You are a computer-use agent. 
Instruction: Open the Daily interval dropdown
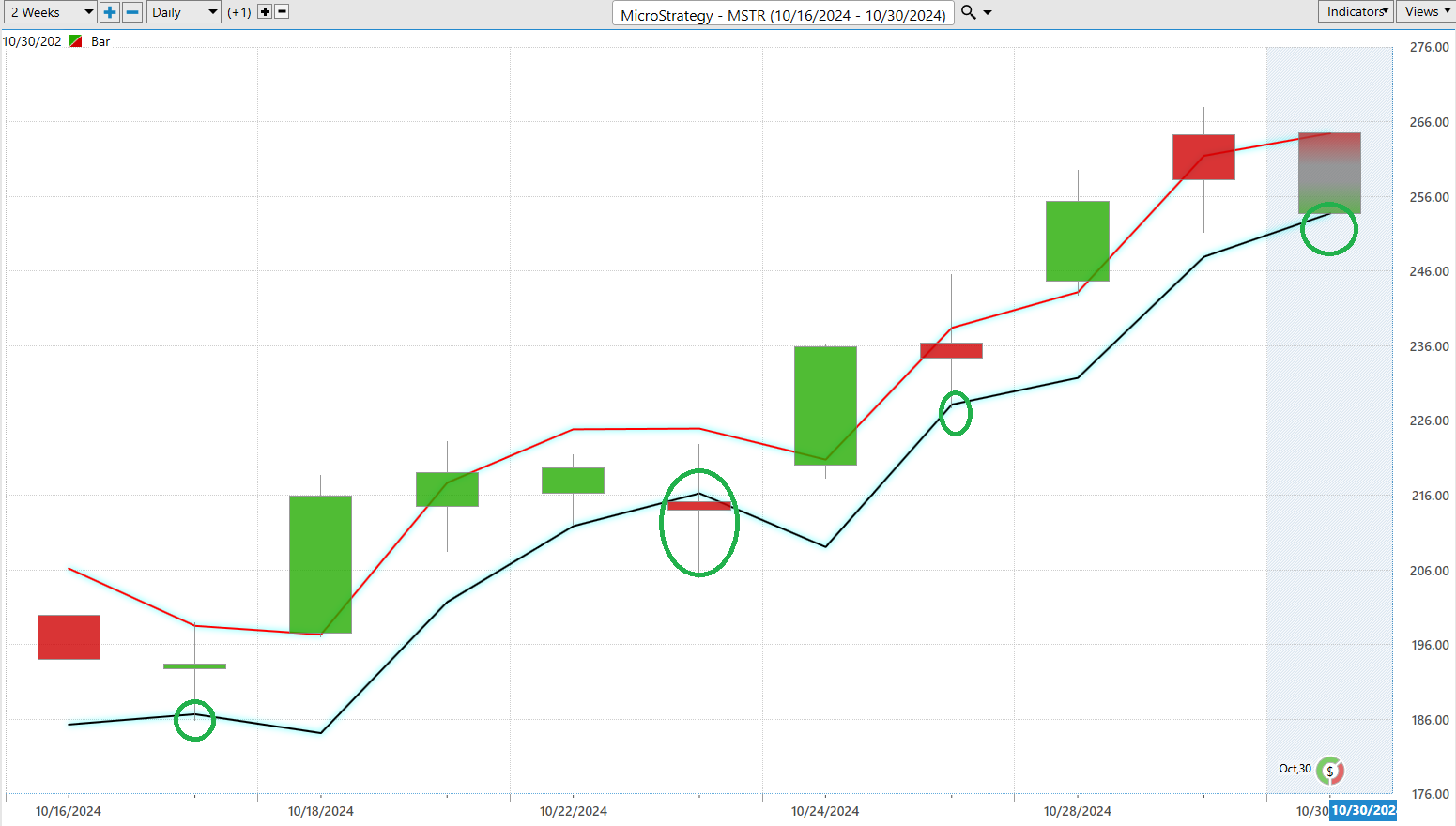click(183, 12)
